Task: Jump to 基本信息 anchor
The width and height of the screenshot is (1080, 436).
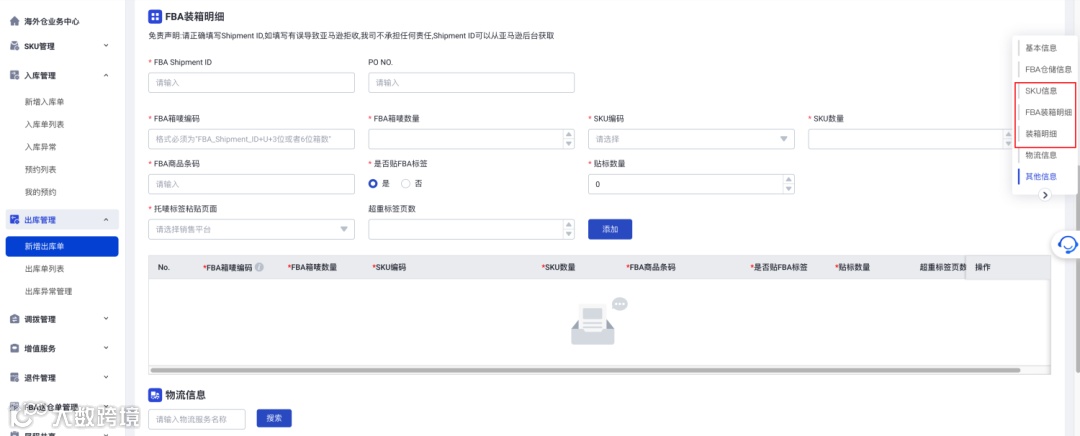Action: (x=1041, y=48)
